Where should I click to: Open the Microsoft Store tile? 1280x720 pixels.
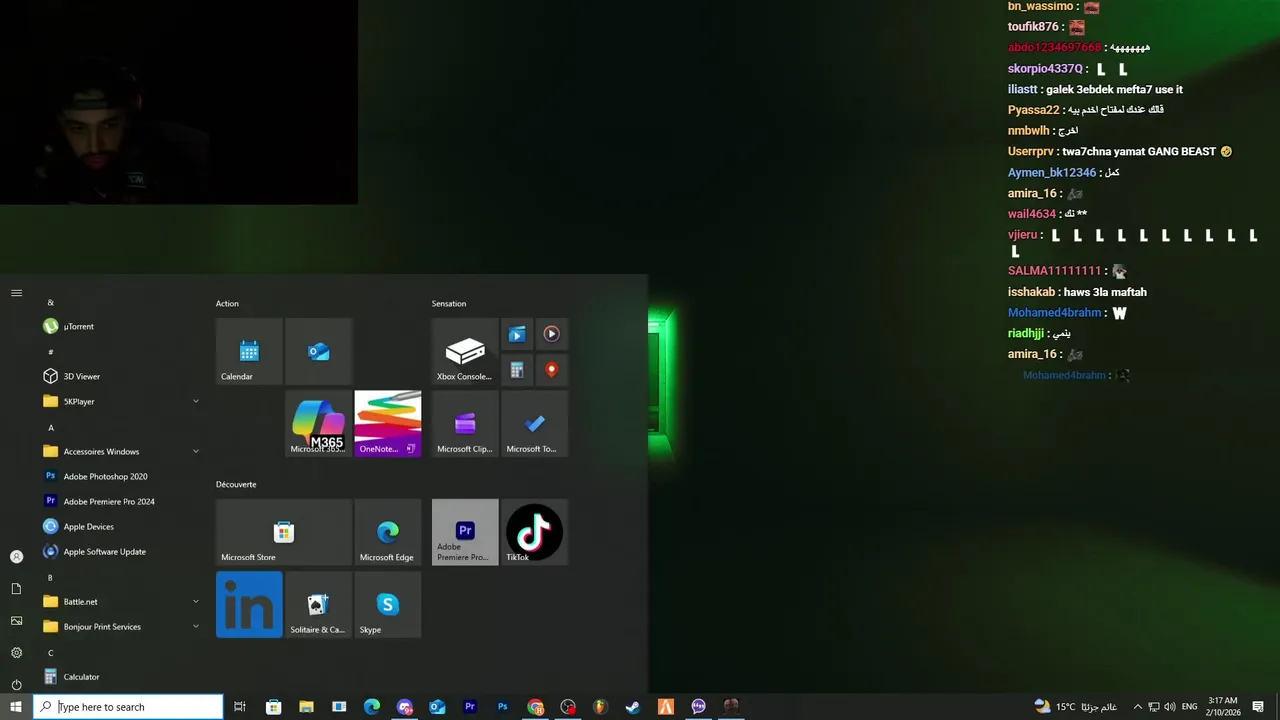pyautogui.click(x=283, y=532)
